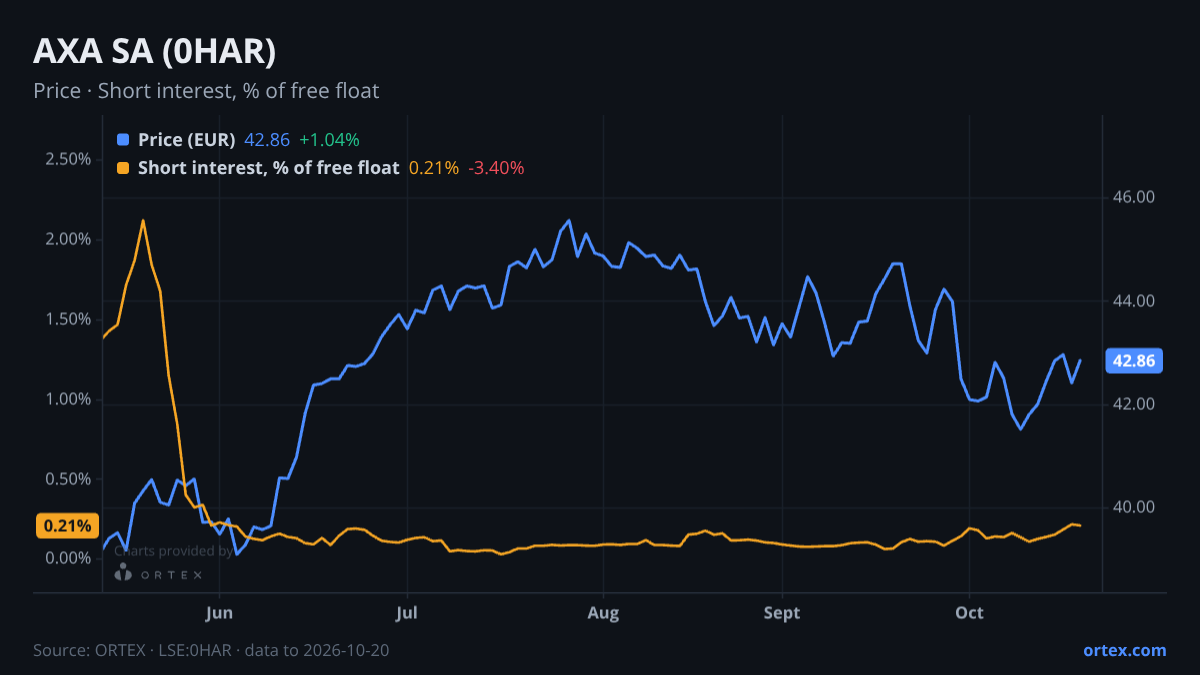Click the 1.00% left axis label
The width and height of the screenshot is (1200, 675).
pos(68,399)
